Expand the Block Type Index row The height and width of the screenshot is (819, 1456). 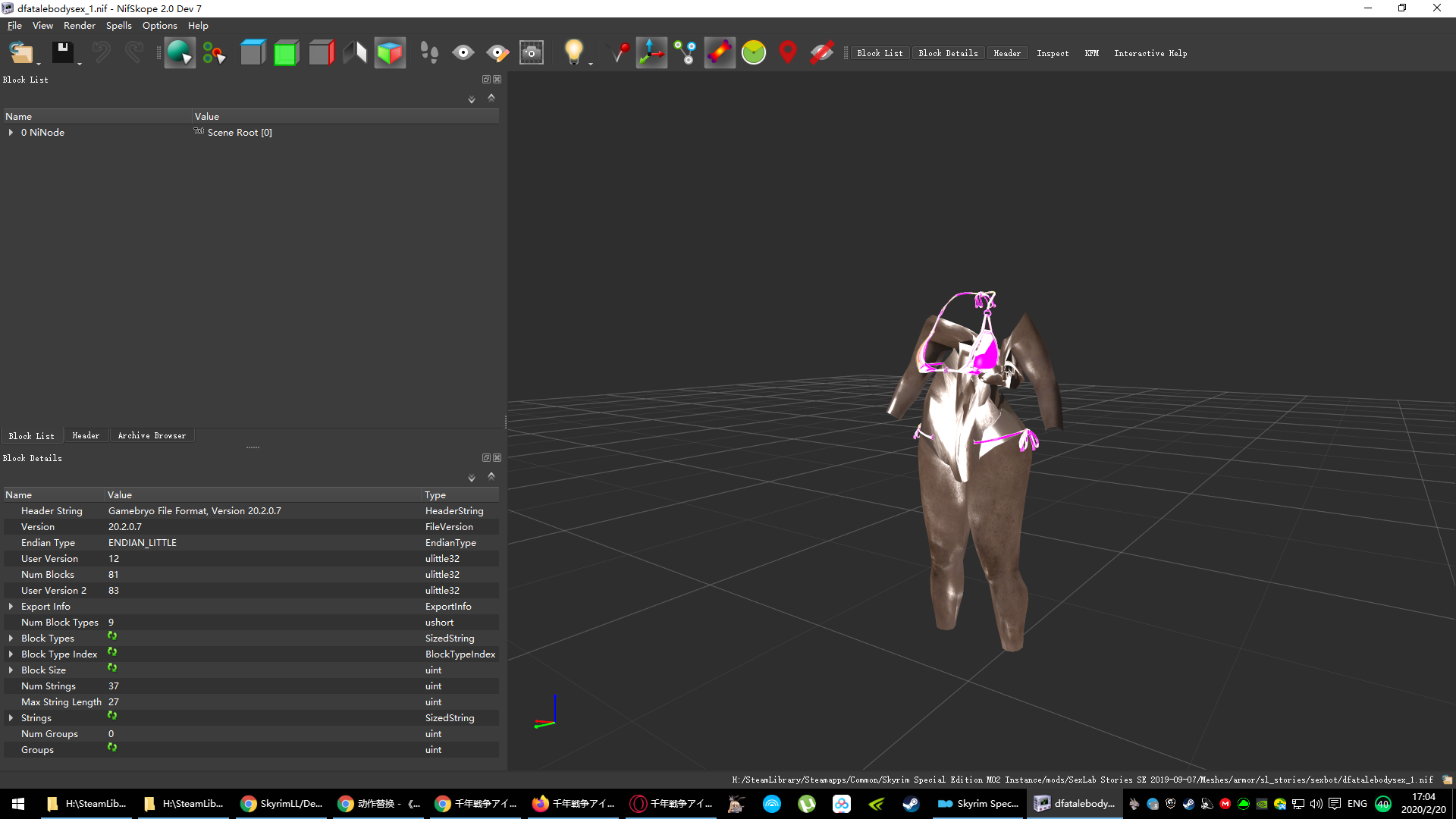coord(11,654)
